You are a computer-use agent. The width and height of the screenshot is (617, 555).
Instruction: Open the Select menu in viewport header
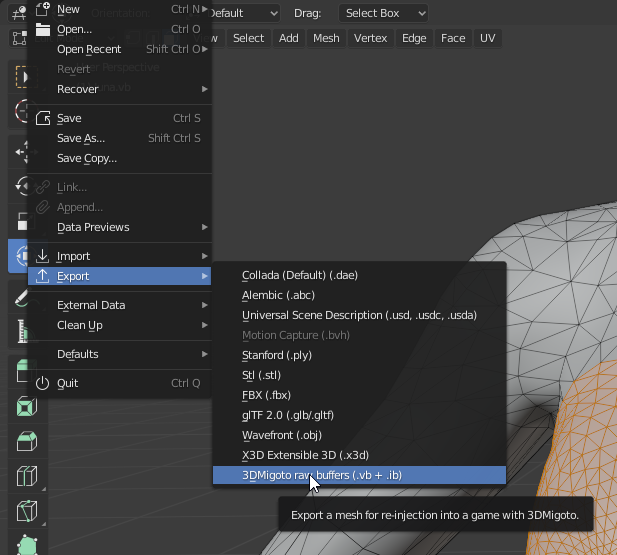point(248,38)
